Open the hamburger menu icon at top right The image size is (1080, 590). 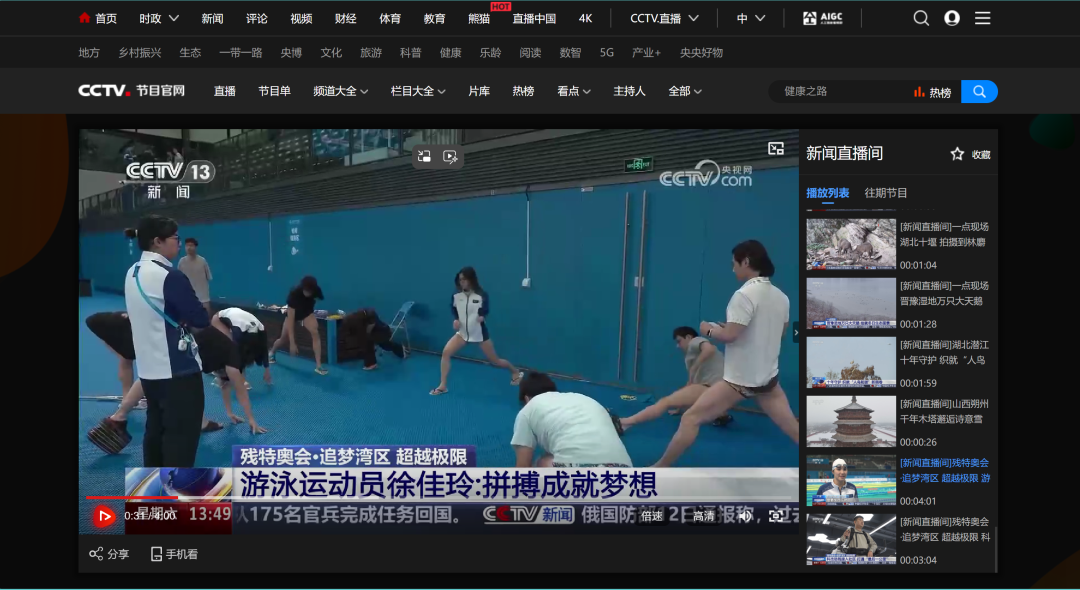point(983,18)
